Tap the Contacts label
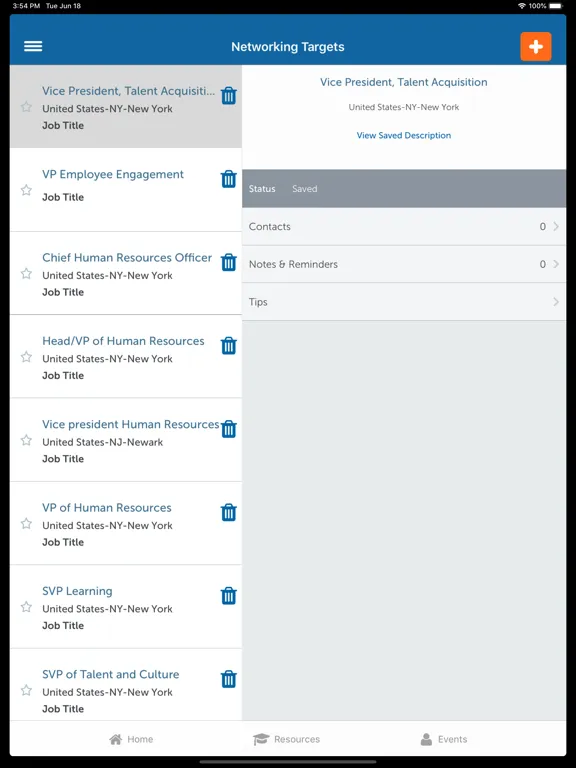The width and height of the screenshot is (576, 768). click(269, 226)
